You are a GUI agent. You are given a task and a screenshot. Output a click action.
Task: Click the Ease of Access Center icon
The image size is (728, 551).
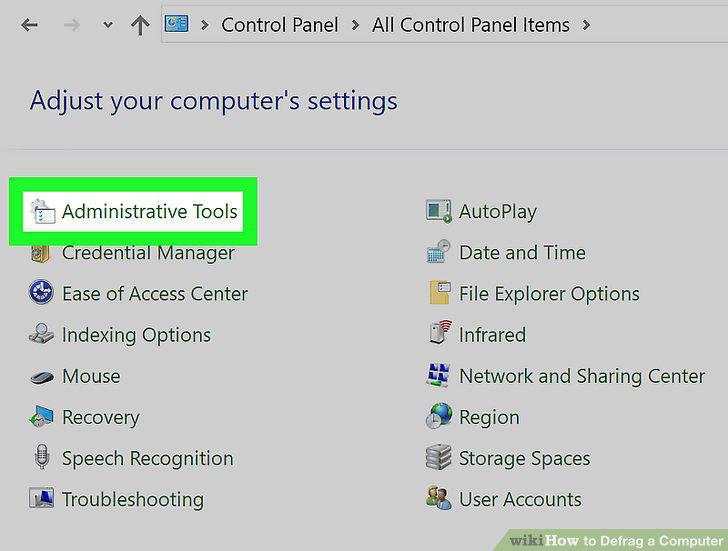41,292
